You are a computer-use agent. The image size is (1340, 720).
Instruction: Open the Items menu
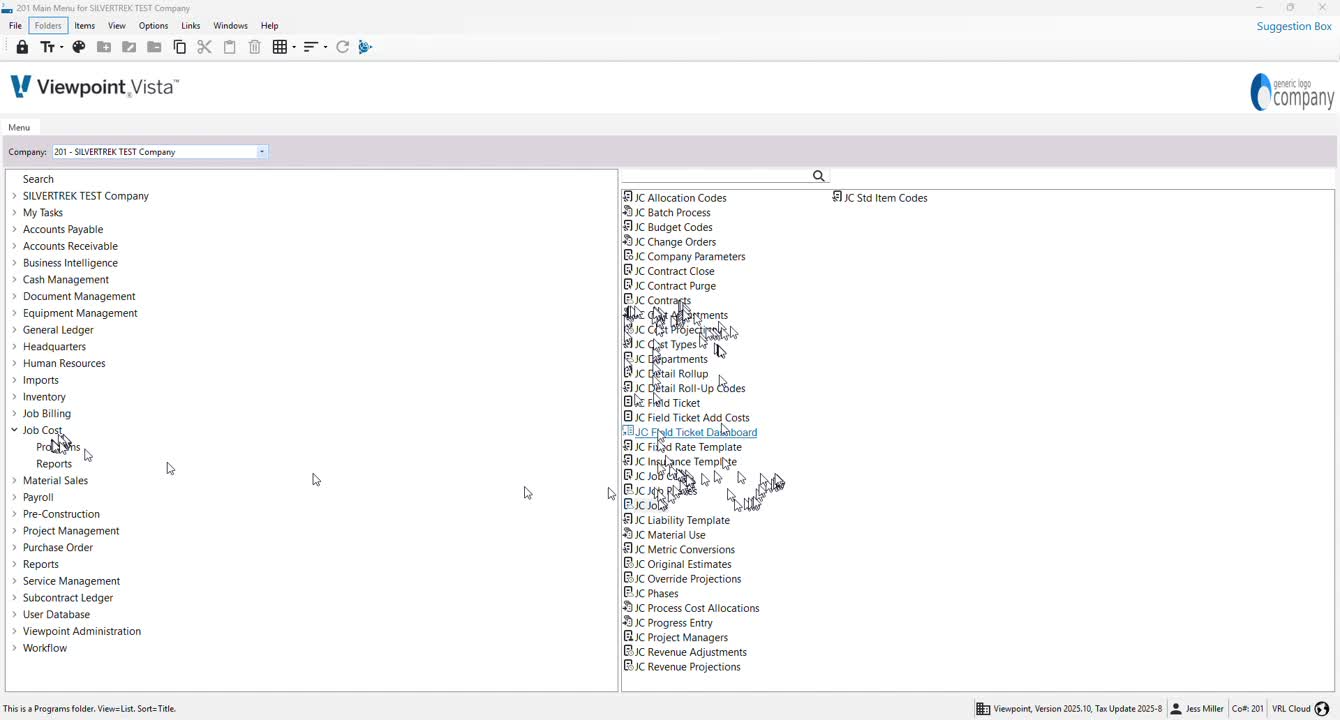tap(85, 26)
